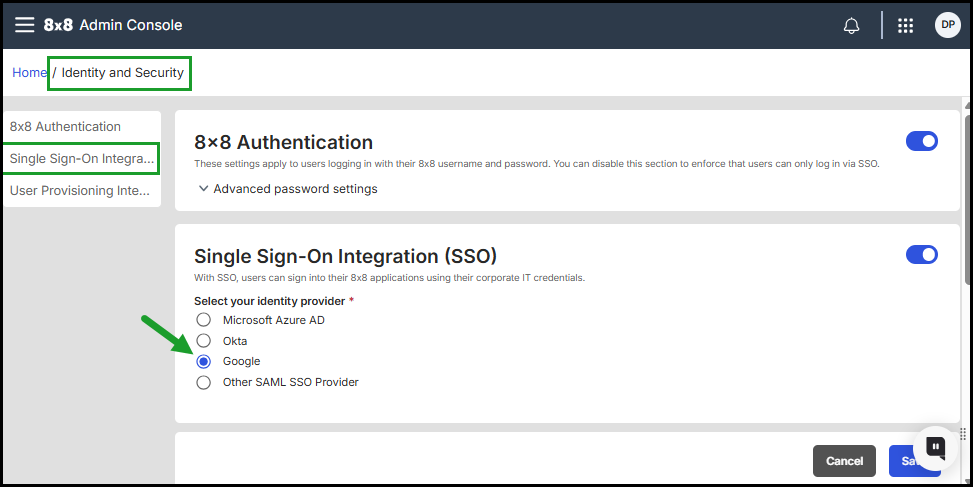Screen dimensions: 973x487
Task: Pick Other SAML SSO Provider option
Action: [204, 382]
